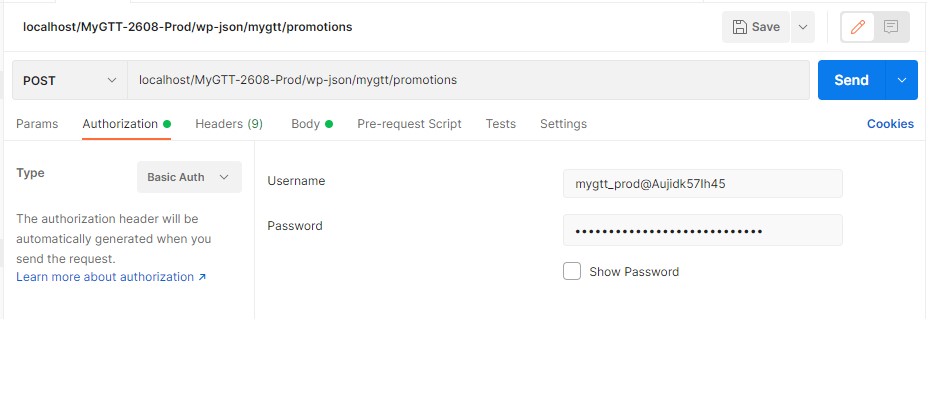Viewport: 951px width, 405px height.
Task: Open the Pre-request Script tab
Action: tap(409, 124)
